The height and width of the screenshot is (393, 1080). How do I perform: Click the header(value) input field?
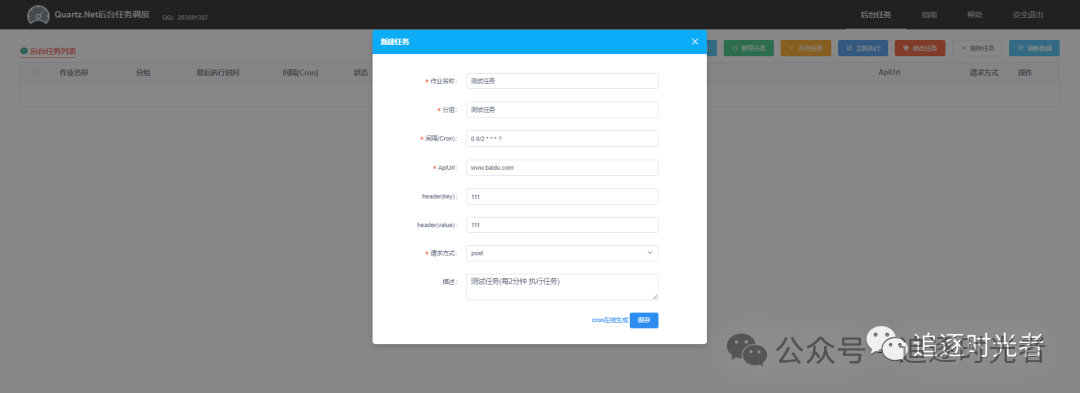click(x=562, y=225)
